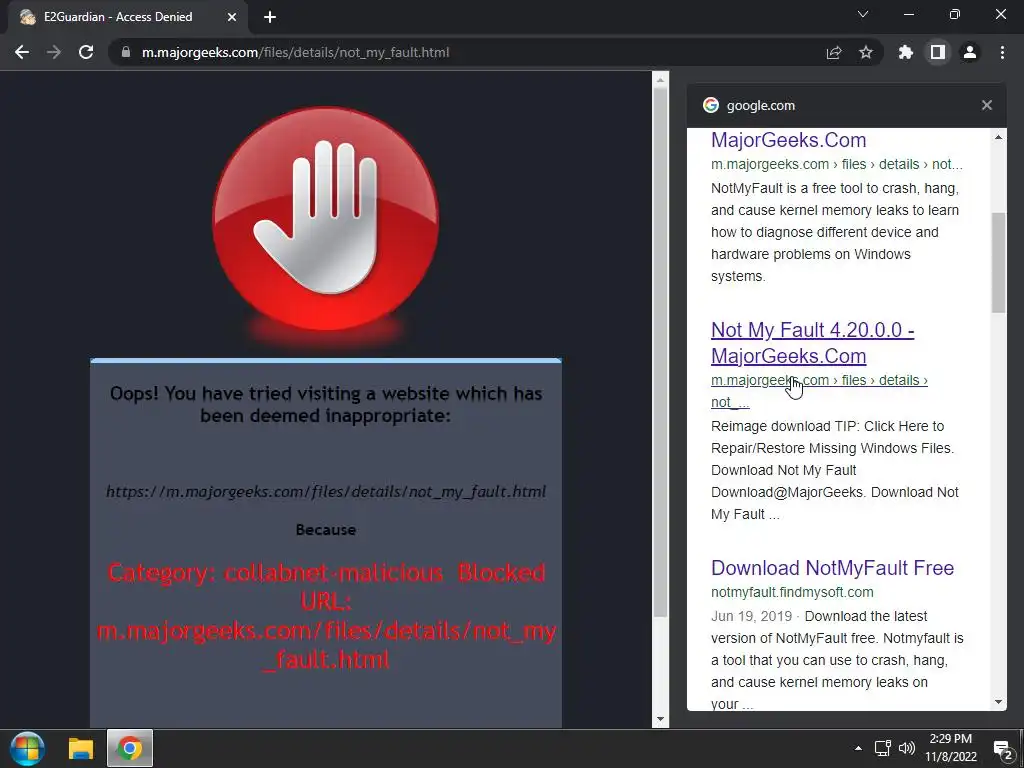The height and width of the screenshot is (768, 1024).
Task: View site information via padlock icon
Action: pos(126,52)
